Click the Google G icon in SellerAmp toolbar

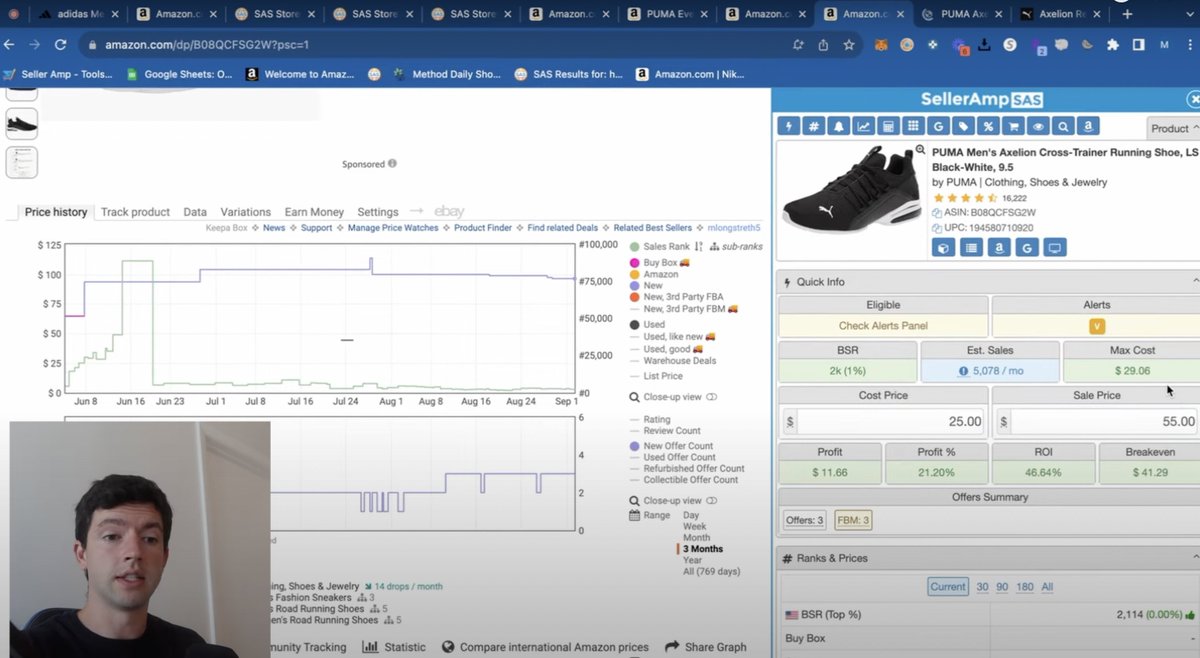coord(938,126)
